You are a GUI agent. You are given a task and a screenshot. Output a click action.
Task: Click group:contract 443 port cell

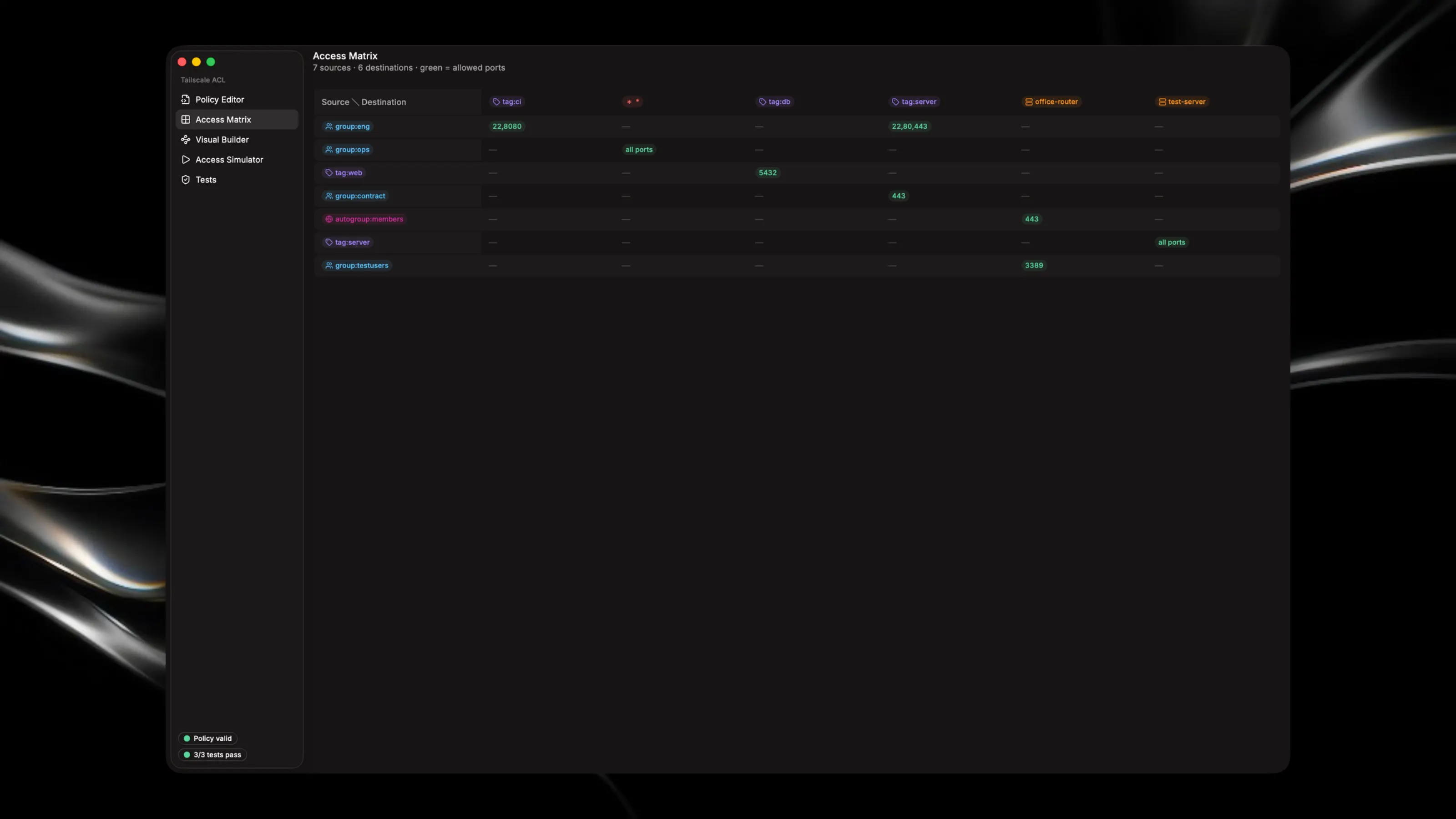pyautogui.click(x=899, y=196)
